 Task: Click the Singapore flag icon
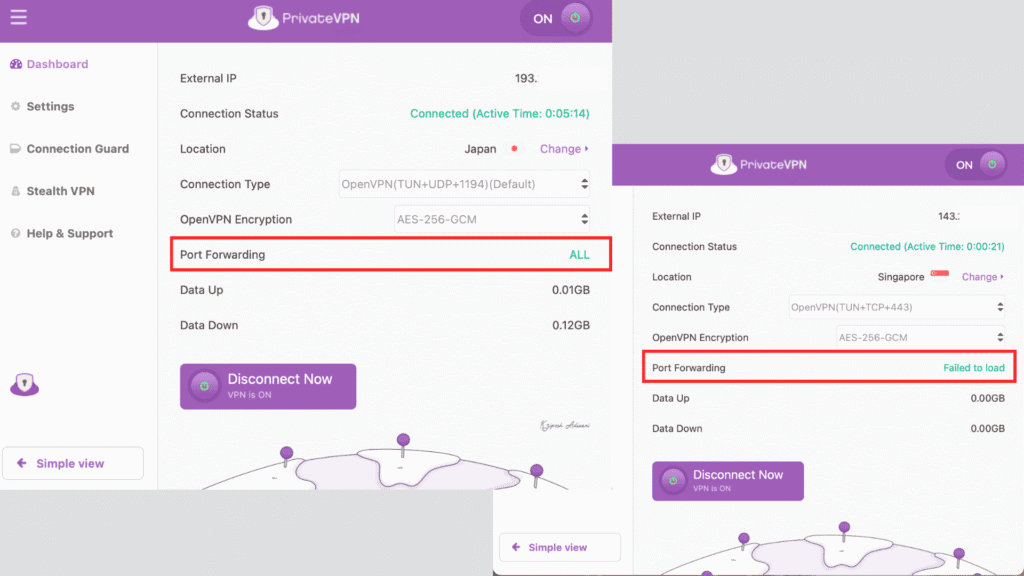pos(940,274)
